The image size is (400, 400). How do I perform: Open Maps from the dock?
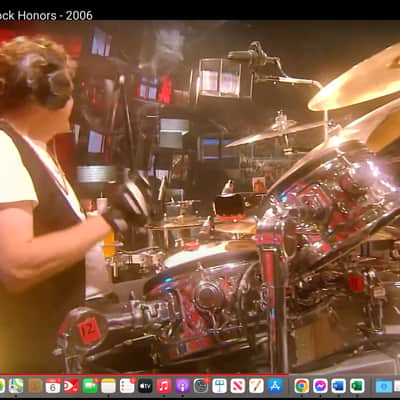tap(16, 386)
